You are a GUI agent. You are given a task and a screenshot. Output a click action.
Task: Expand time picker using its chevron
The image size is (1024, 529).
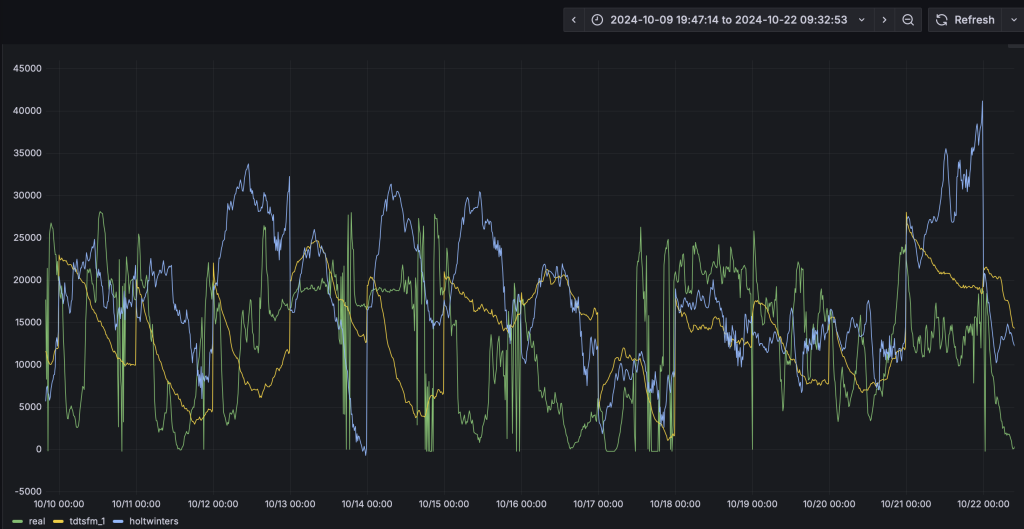[861, 20]
